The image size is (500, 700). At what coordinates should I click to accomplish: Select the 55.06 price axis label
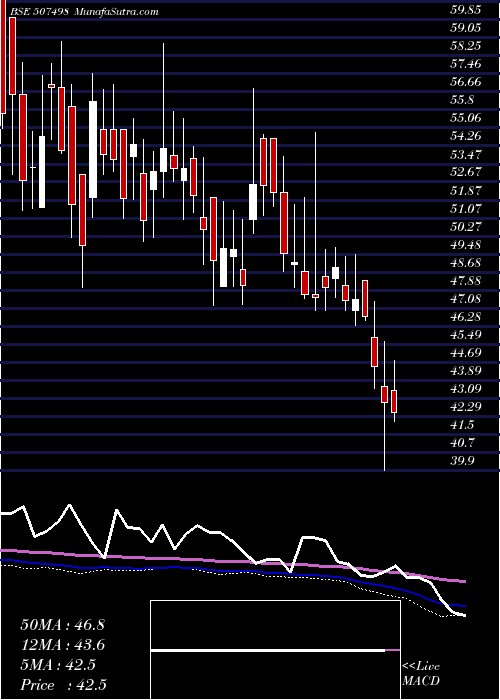[465, 118]
